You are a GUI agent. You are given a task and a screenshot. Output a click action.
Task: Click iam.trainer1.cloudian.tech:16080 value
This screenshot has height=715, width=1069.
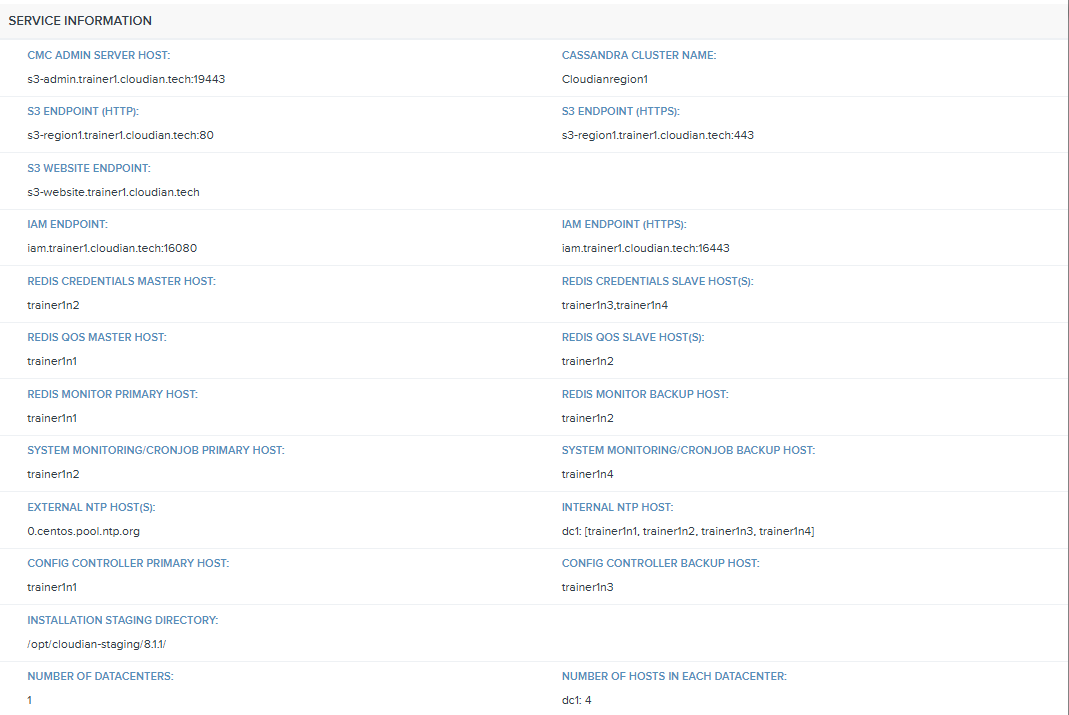tap(112, 248)
